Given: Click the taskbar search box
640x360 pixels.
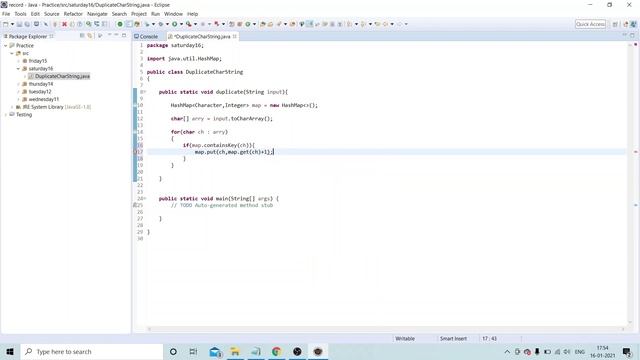Looking at the screenshot, I should [92, 351].
